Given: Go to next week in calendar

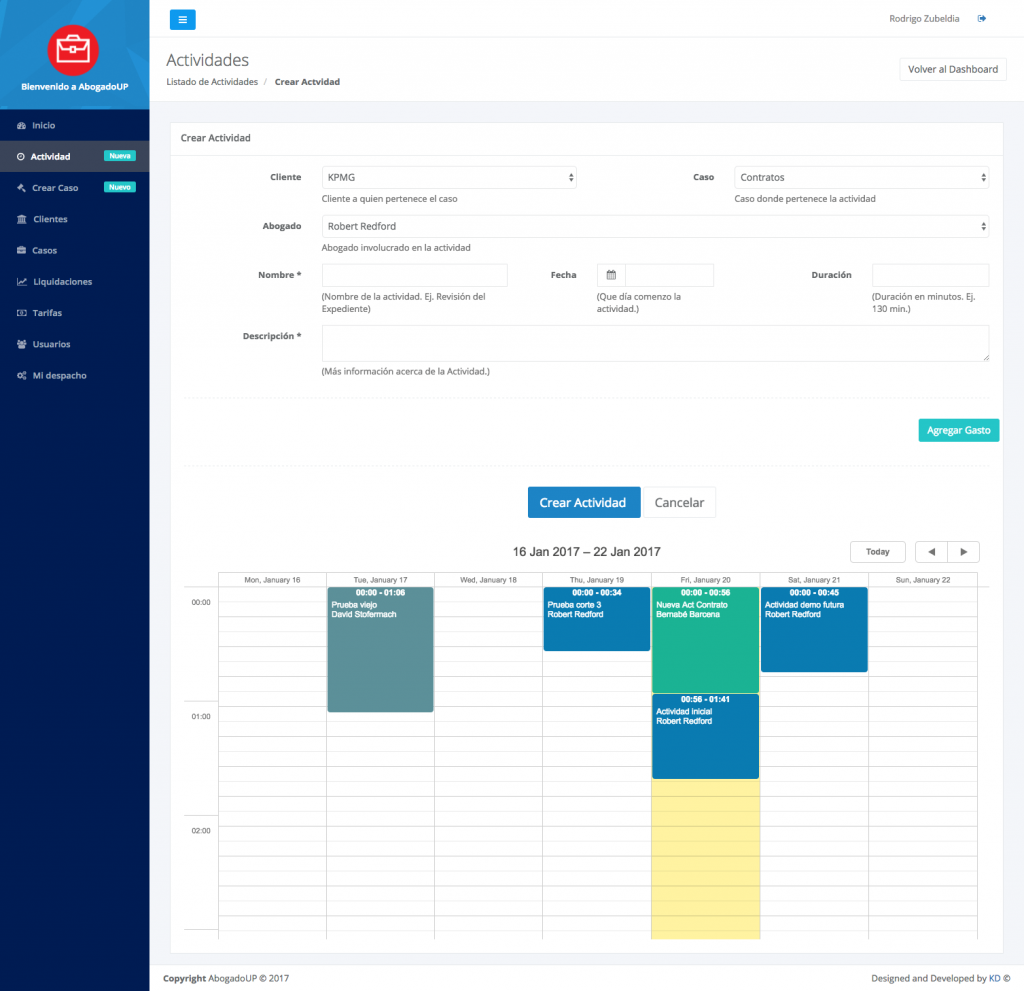Looking at the screenshot, I should coord(963,552).
